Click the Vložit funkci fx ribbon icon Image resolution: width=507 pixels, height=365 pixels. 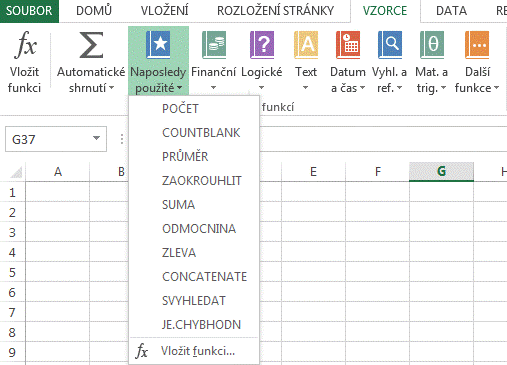click(25, 45)
